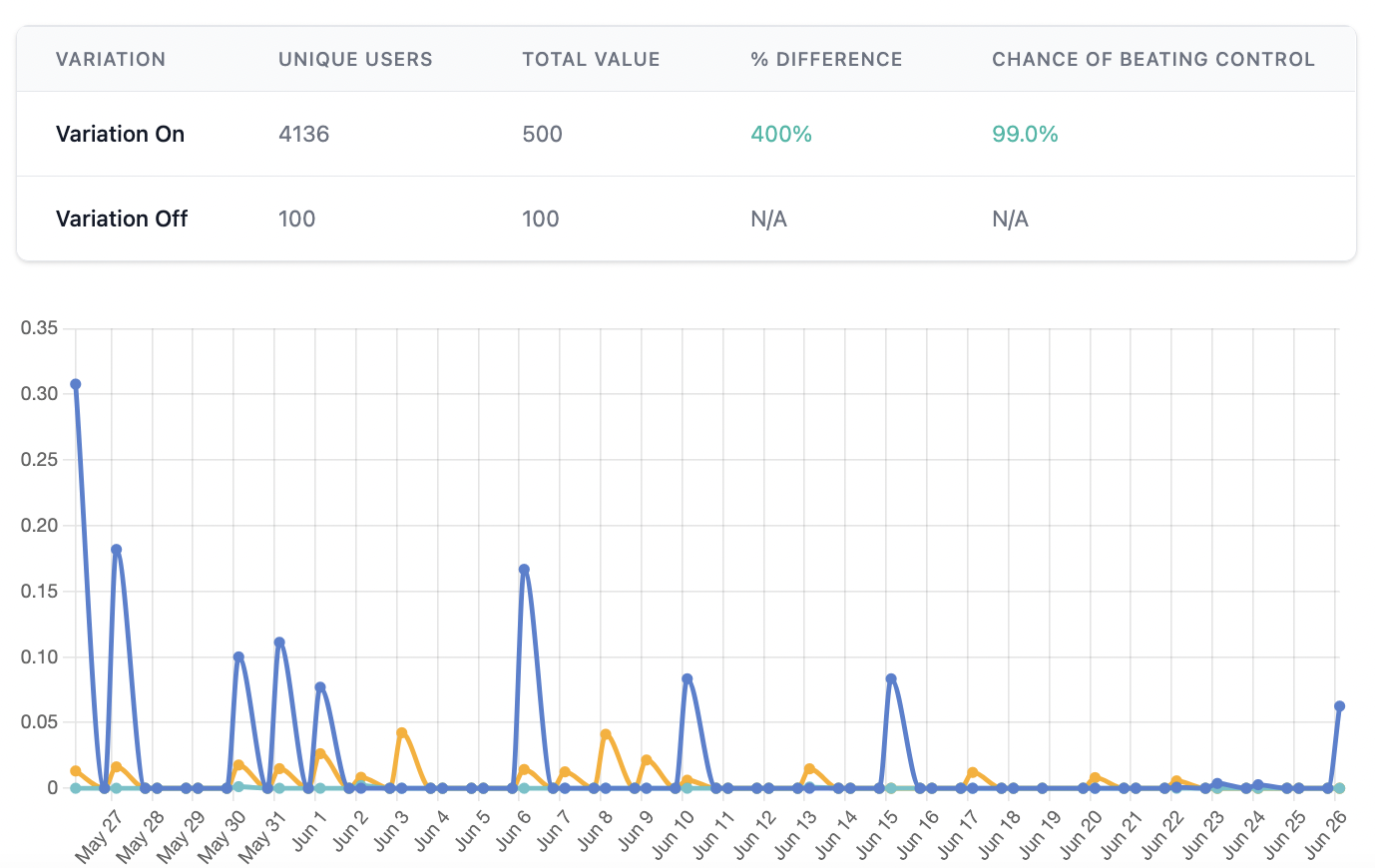Image resolution: width=1375 pixels, height=868 pixels.
Task: Select the blue data point near 0.30
Action: 76,384
